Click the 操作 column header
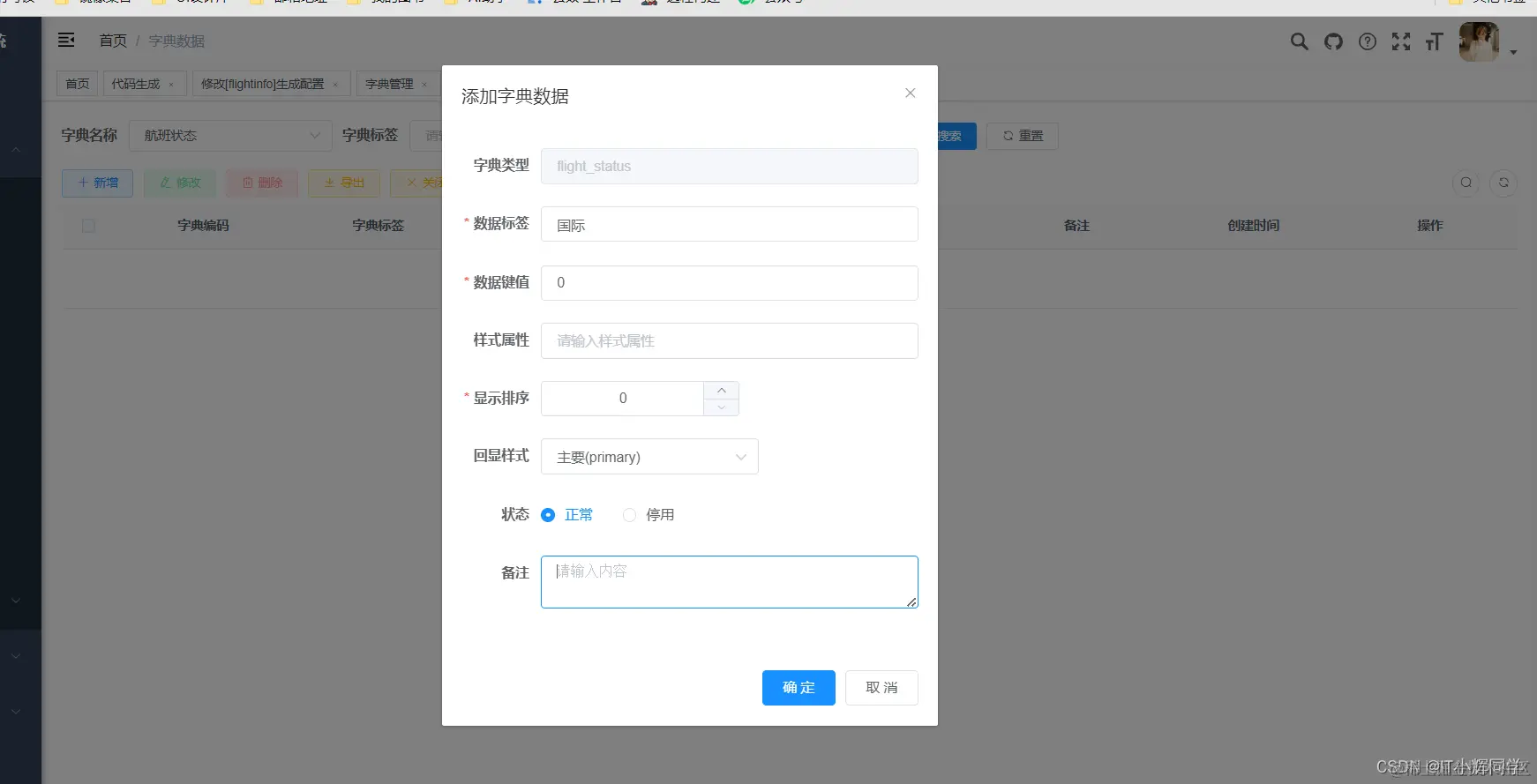Viewport: 1537px width, 784px height. pyautogui.click(x=1430, y=226)
